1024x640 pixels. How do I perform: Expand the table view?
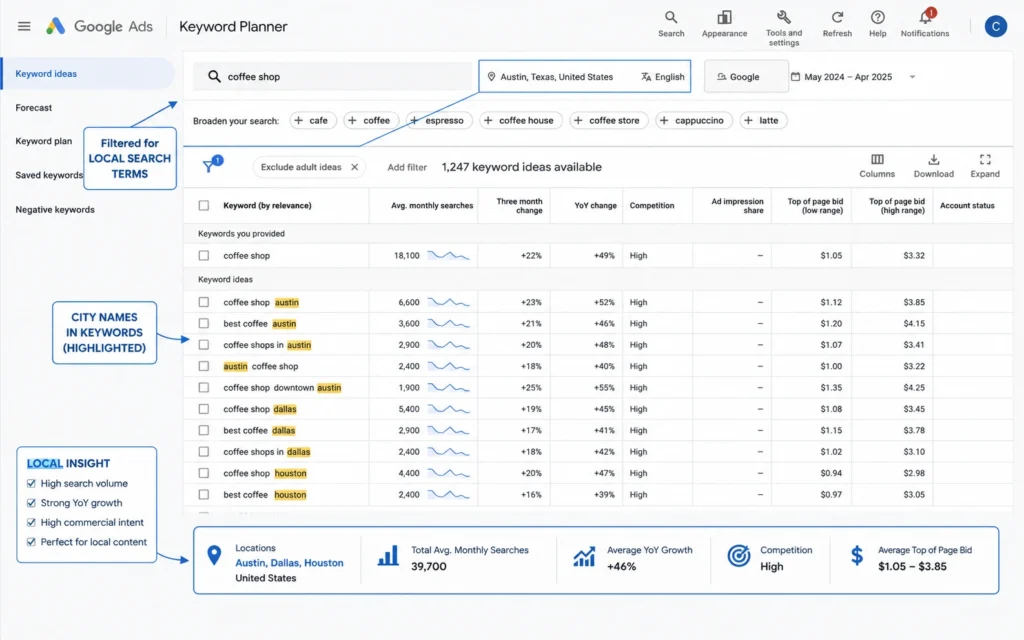(x=985, y=165)
